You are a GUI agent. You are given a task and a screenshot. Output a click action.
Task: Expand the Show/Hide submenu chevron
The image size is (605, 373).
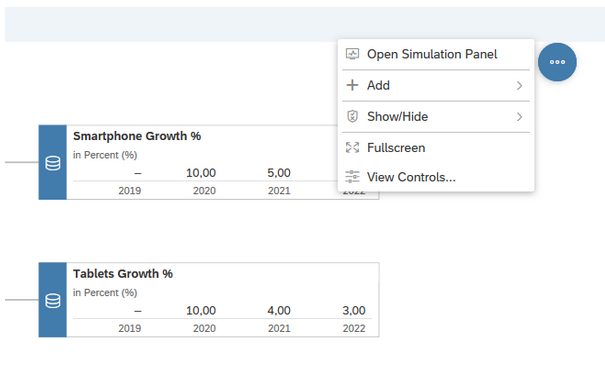pos(520,117)
